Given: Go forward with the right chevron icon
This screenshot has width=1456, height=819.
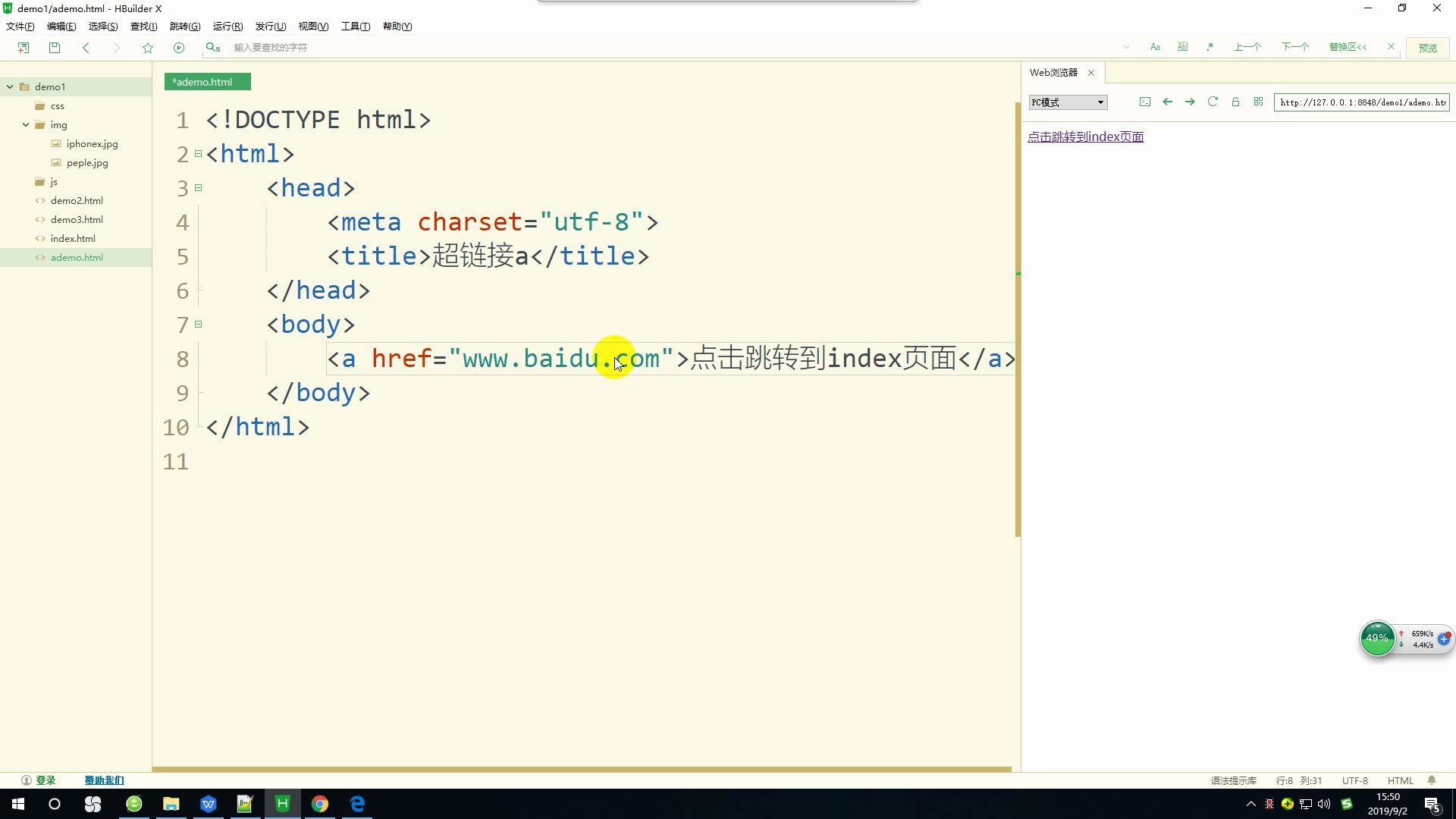Looking at the screenshot, I should [116, 47].
